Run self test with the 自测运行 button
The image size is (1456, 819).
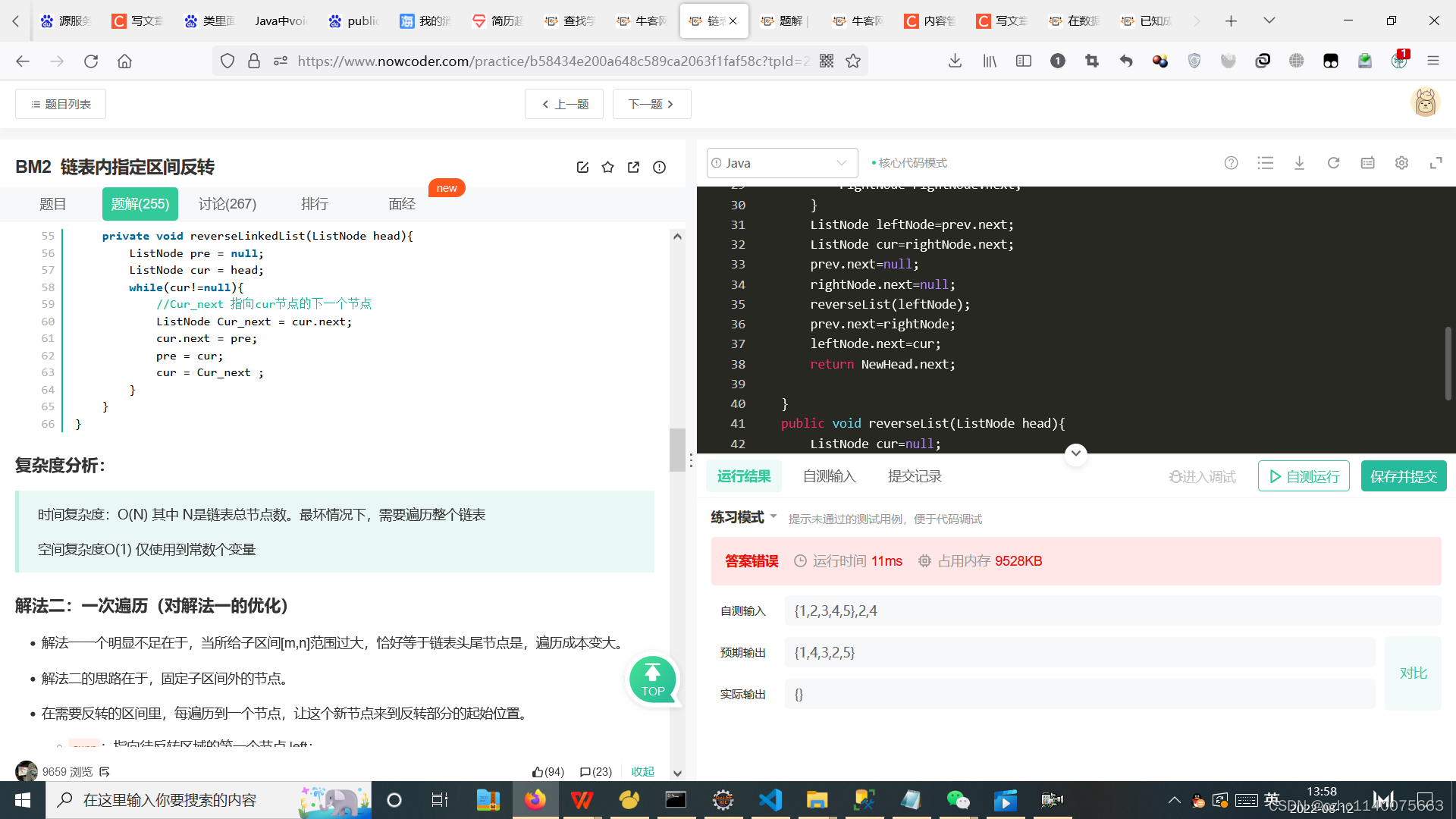(x=1303, y=476)
